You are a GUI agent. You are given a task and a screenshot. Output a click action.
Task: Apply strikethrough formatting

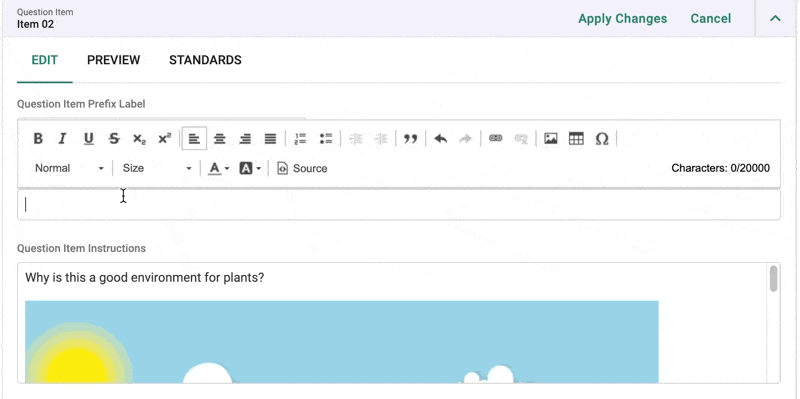pyautogui.click(x=114, y=139)
